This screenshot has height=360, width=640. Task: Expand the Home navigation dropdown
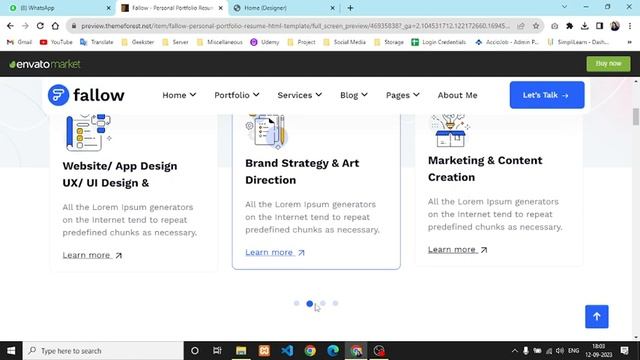point(179,95)
